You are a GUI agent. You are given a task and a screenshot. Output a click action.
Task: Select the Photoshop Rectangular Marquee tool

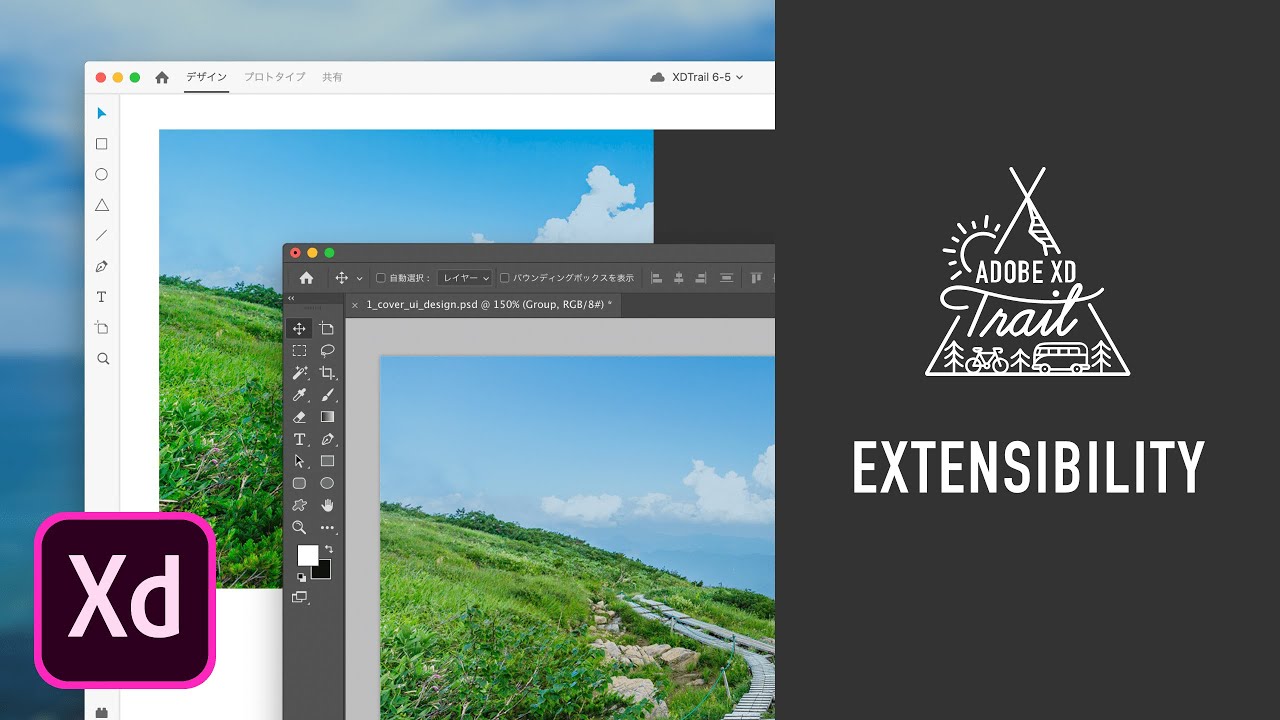click(x=299, y=351)
